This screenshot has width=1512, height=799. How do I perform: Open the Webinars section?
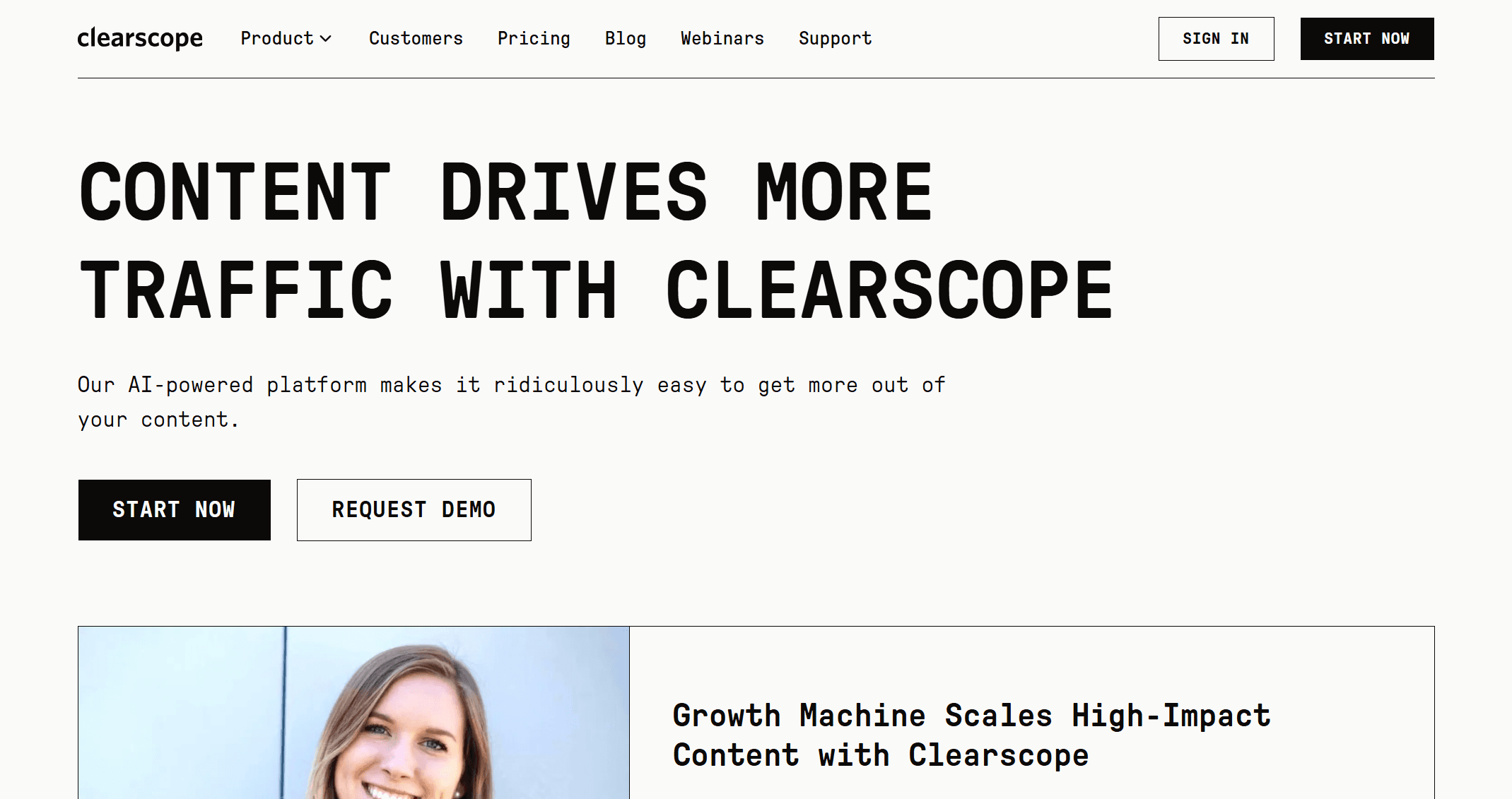pos(722,39)
